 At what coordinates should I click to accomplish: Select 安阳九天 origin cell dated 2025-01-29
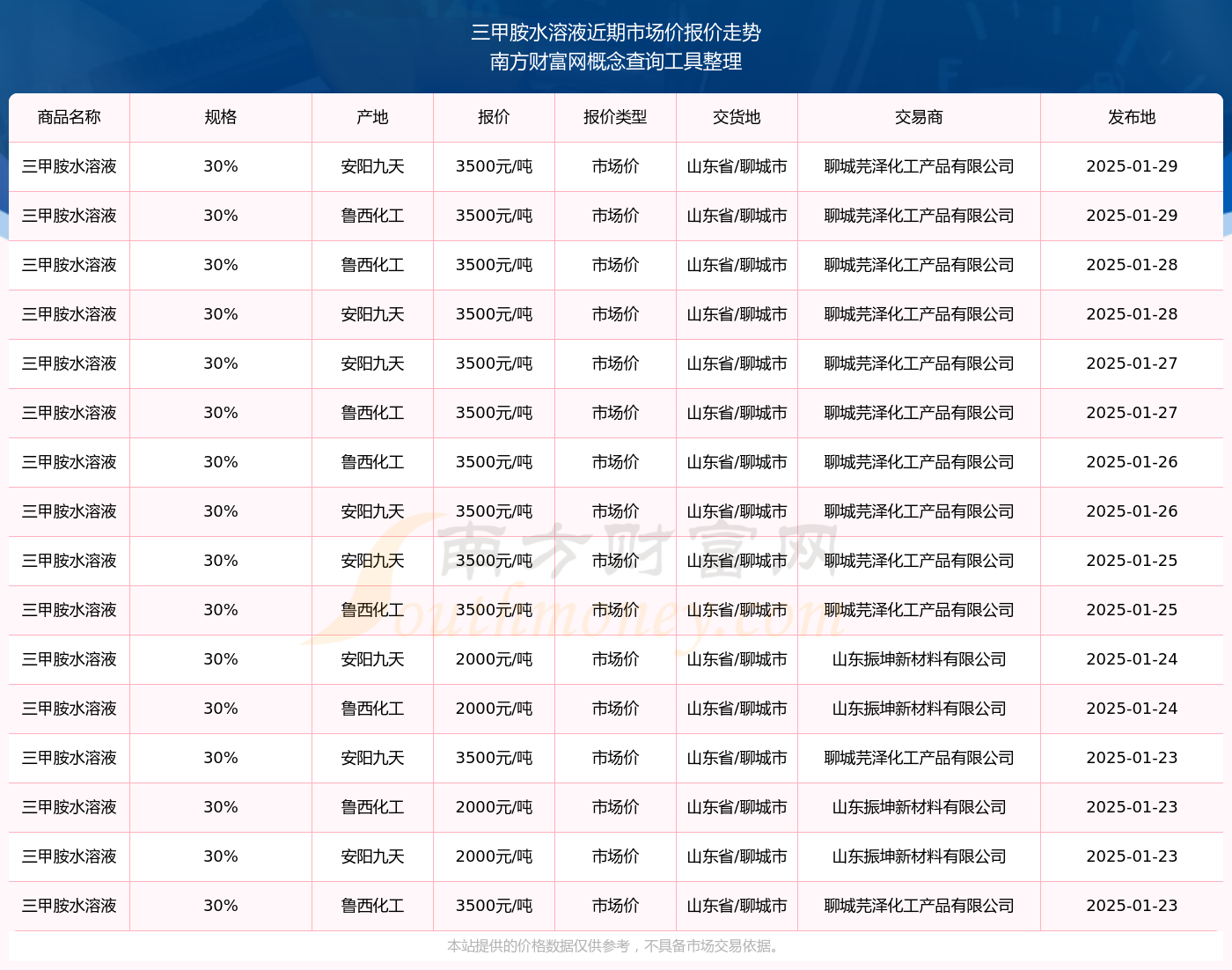372,166
